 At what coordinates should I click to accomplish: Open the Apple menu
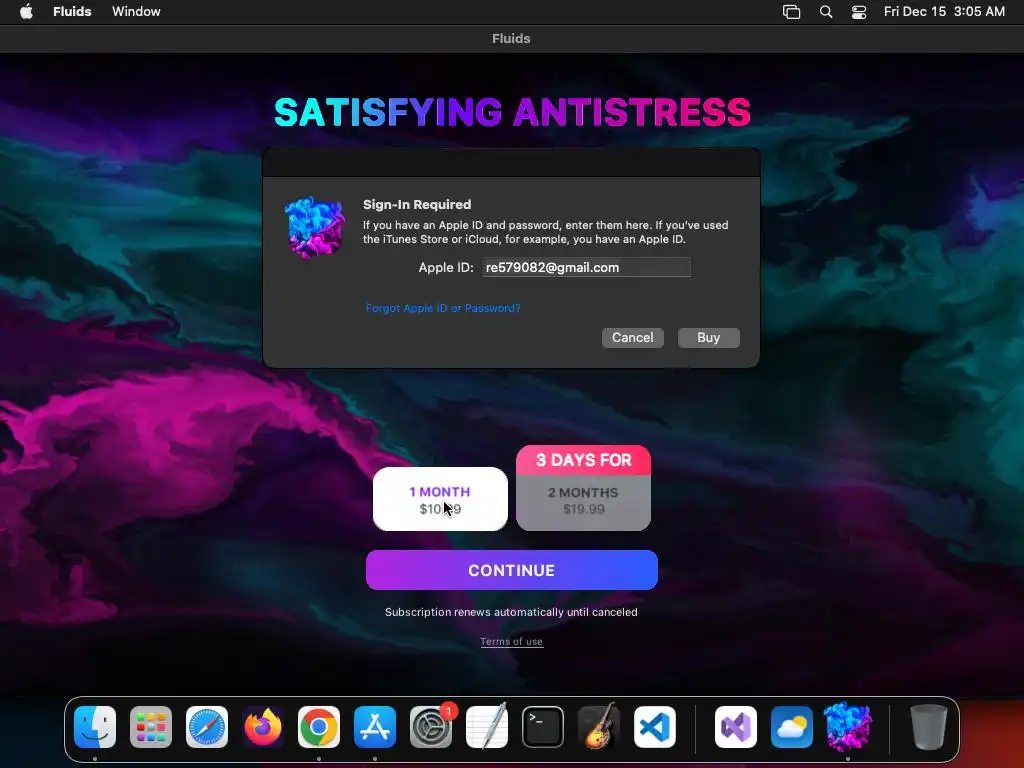26,12
